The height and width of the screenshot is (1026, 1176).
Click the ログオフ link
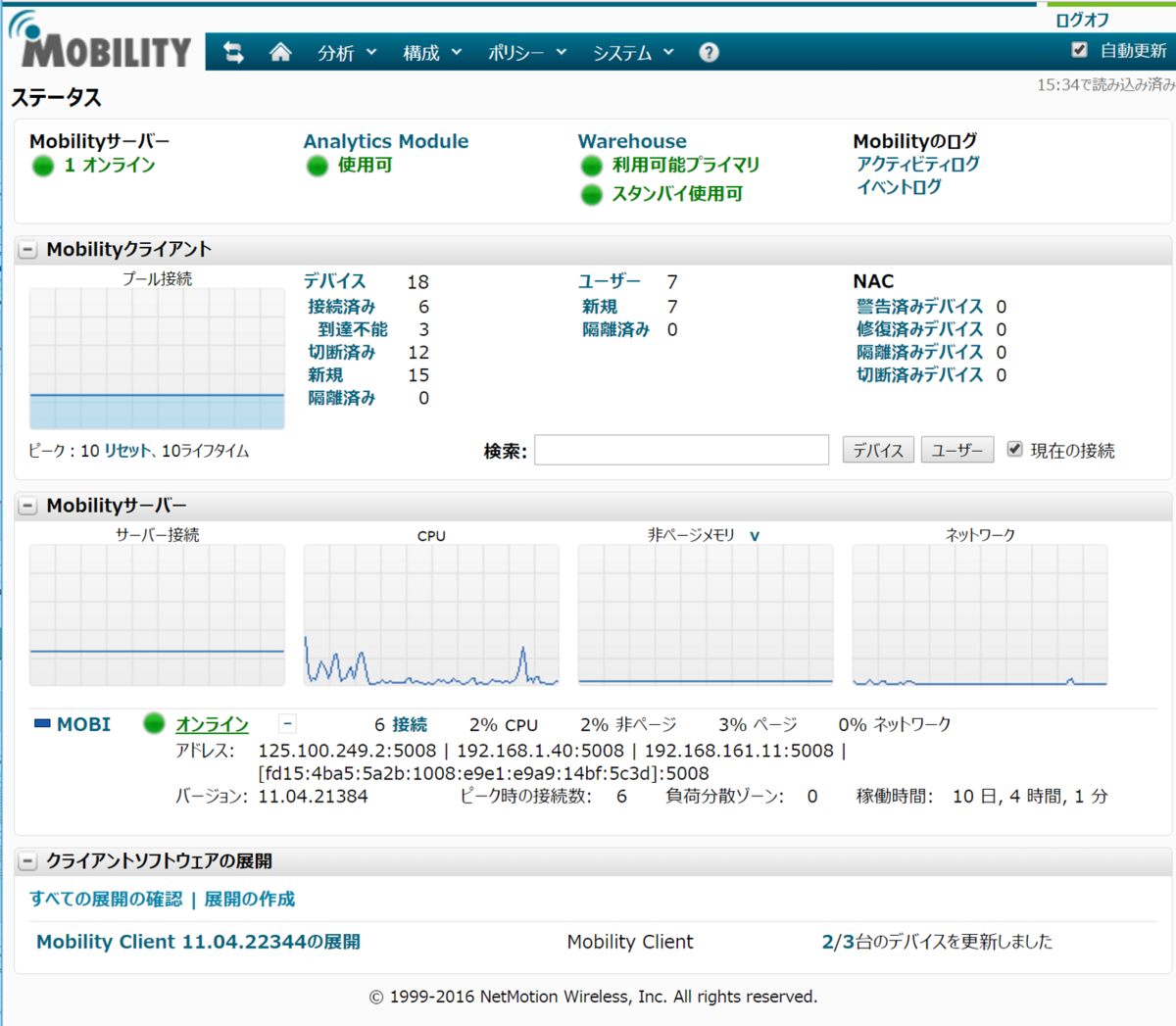[1082, 20]
